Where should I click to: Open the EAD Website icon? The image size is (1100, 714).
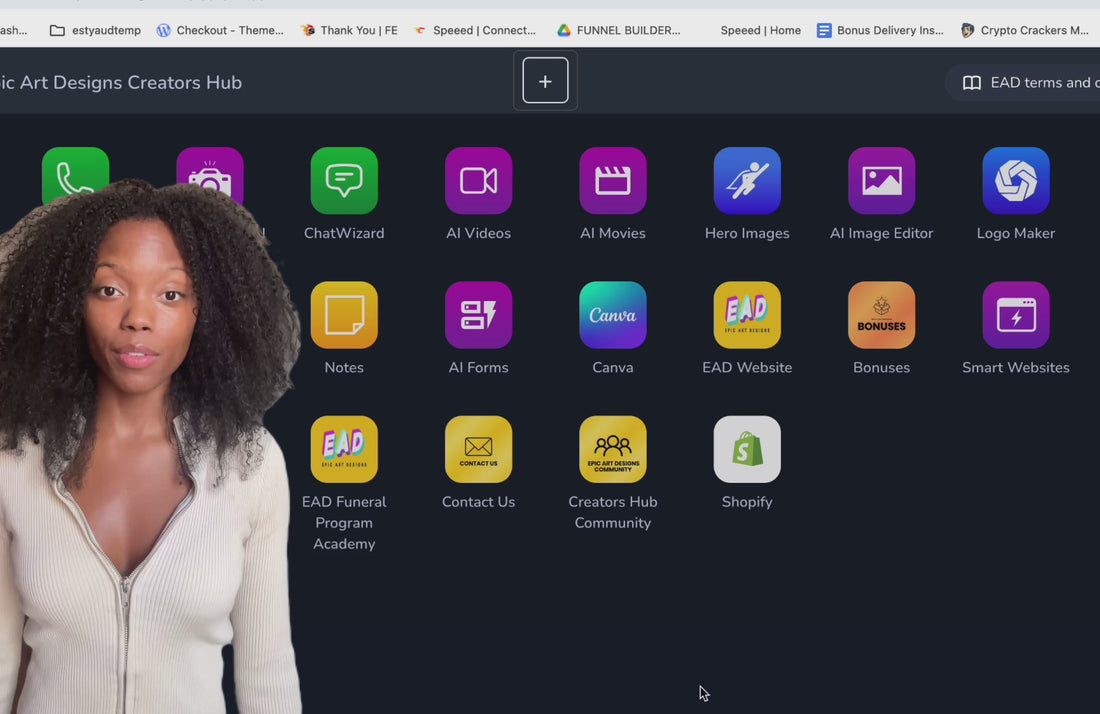tap(747, 315)
